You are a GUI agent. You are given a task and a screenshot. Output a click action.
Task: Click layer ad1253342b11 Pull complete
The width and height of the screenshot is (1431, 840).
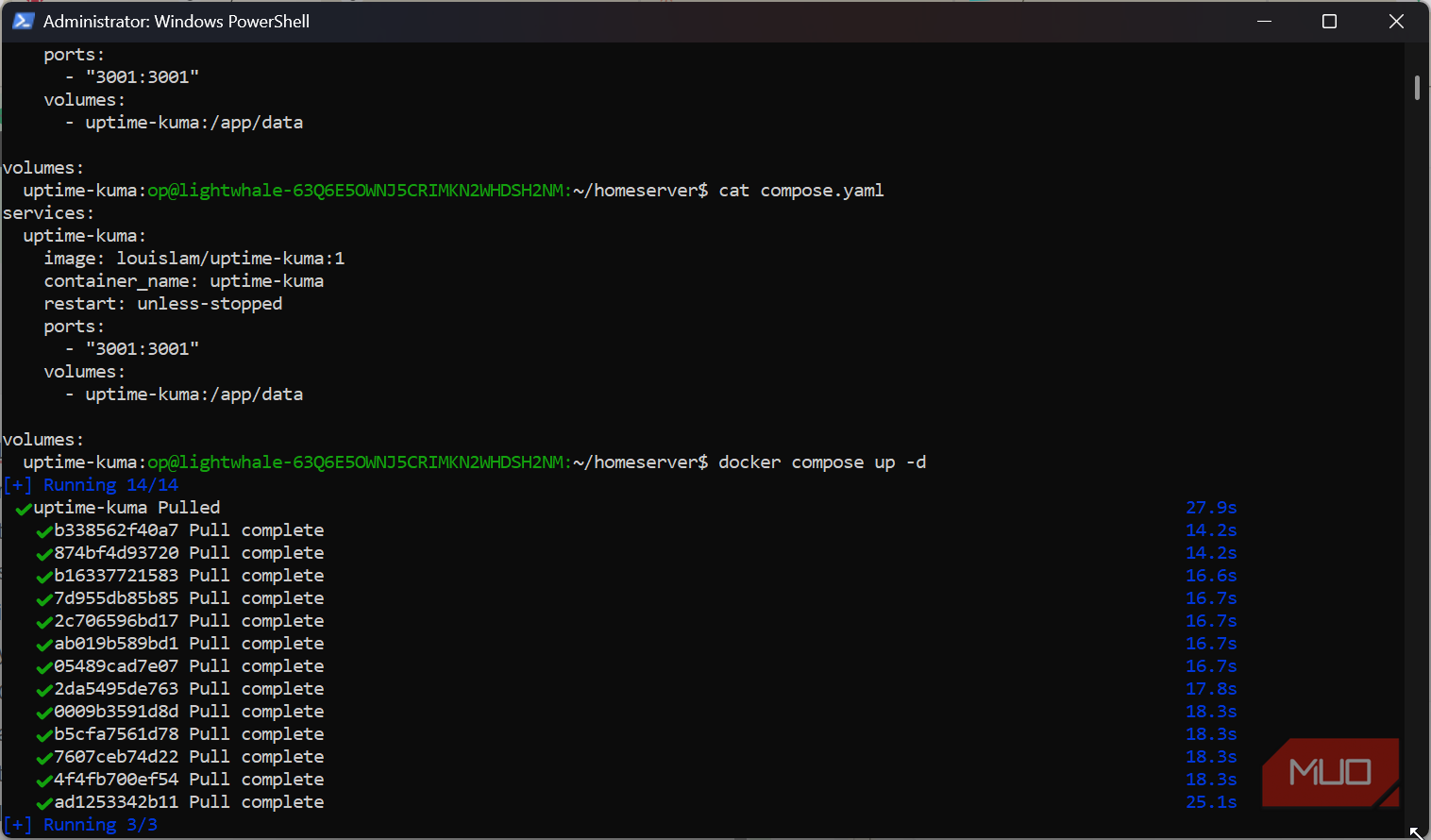(189, 802)
